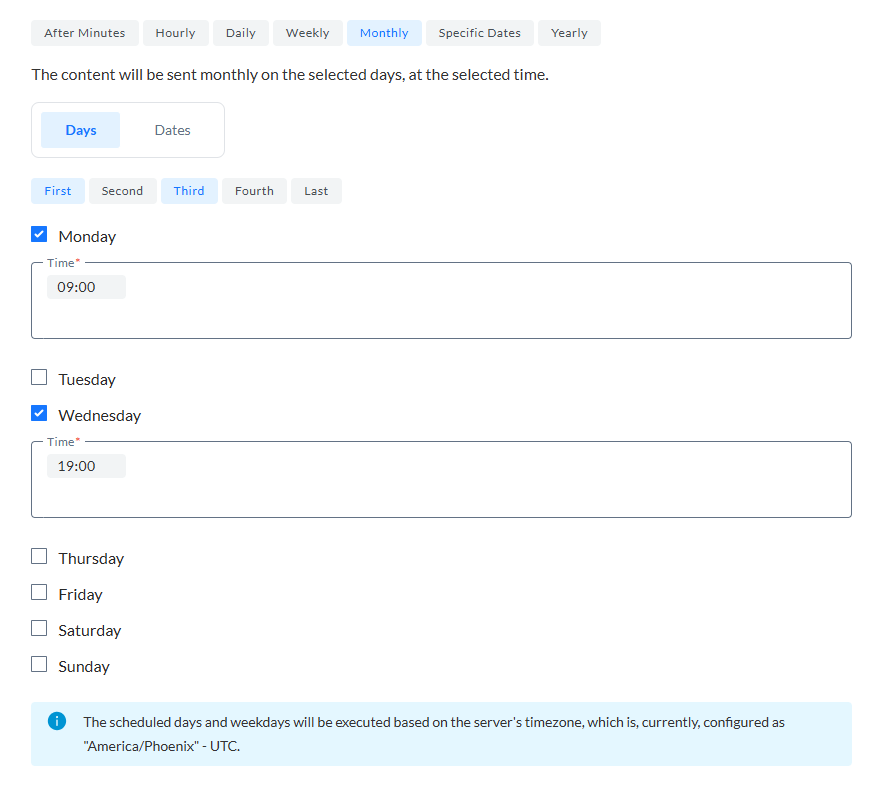Enable the Tuesday checkbox
The width and height of the screenshot is (881, 785).
39,378
